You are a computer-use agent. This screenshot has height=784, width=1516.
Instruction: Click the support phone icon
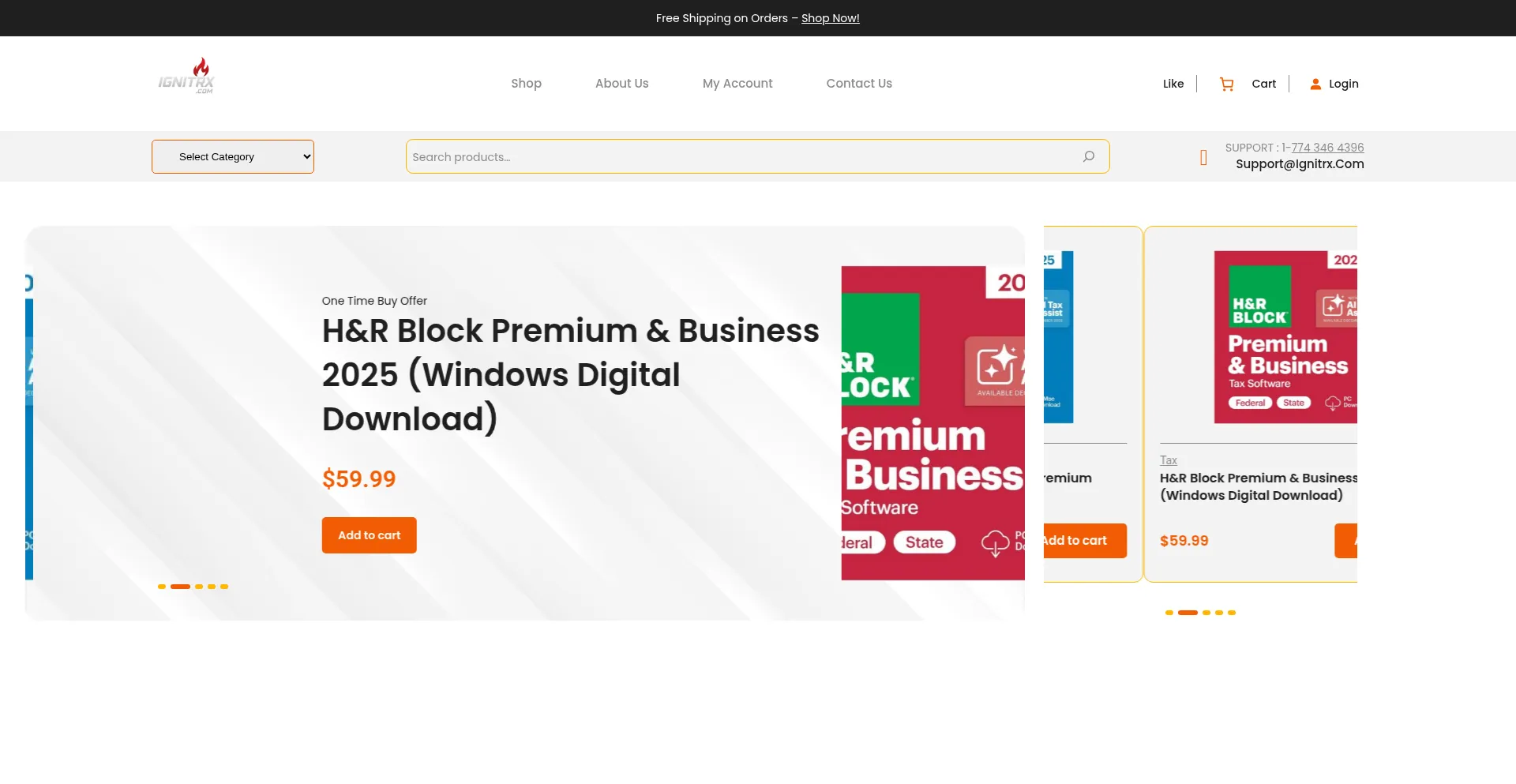1203,157
